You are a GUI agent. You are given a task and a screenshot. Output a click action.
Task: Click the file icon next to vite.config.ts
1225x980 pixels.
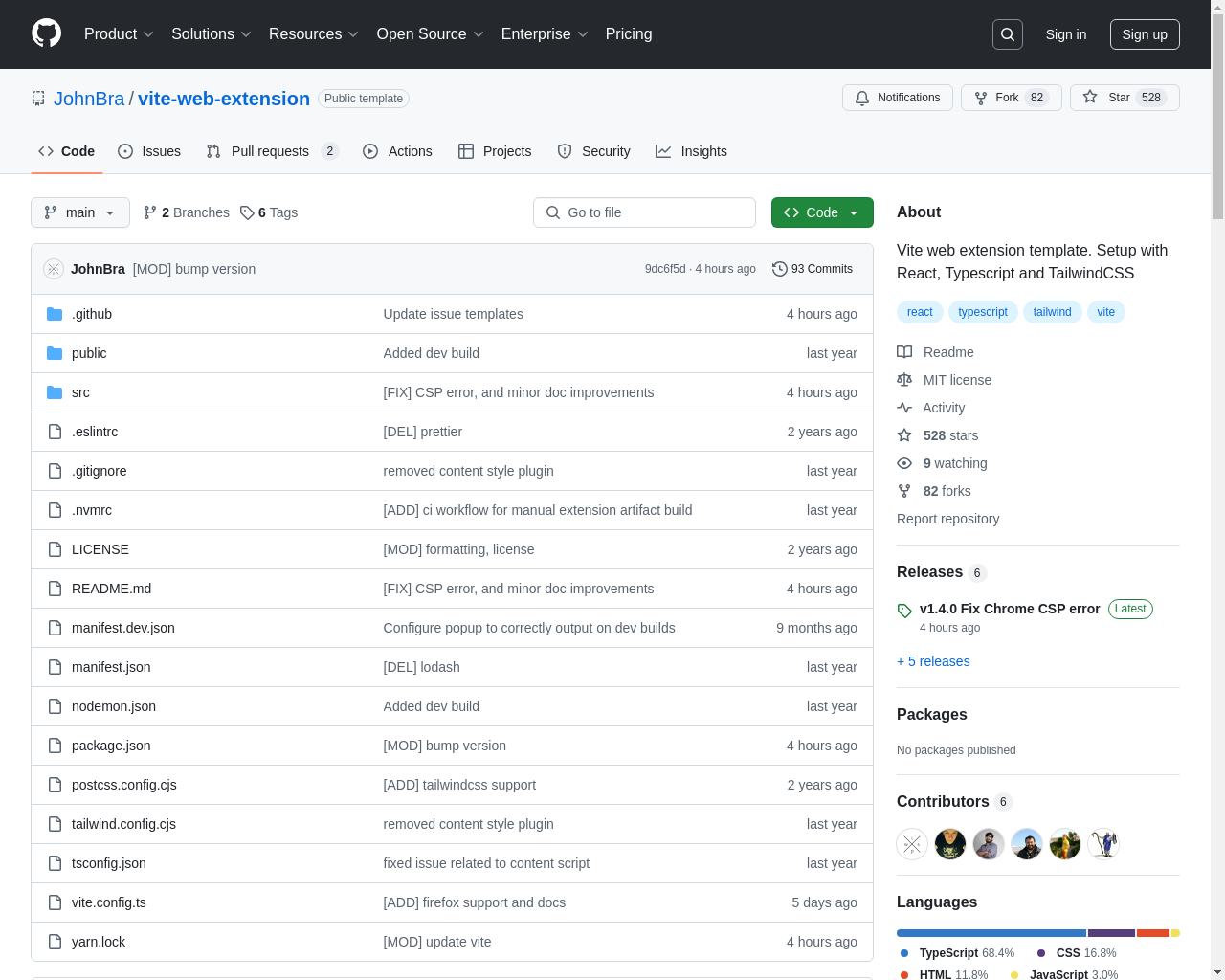[55, 902]
